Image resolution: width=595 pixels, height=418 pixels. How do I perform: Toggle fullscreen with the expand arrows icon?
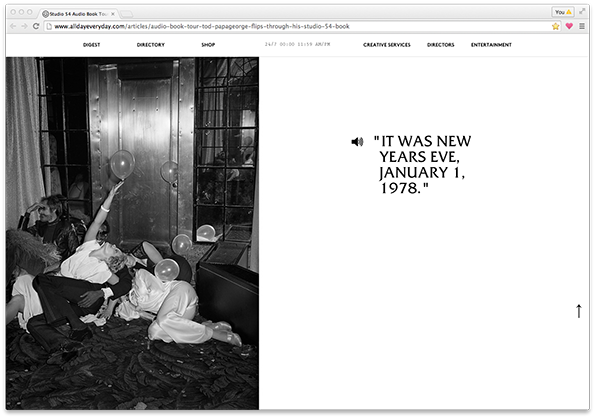click(x=582, y=12)
